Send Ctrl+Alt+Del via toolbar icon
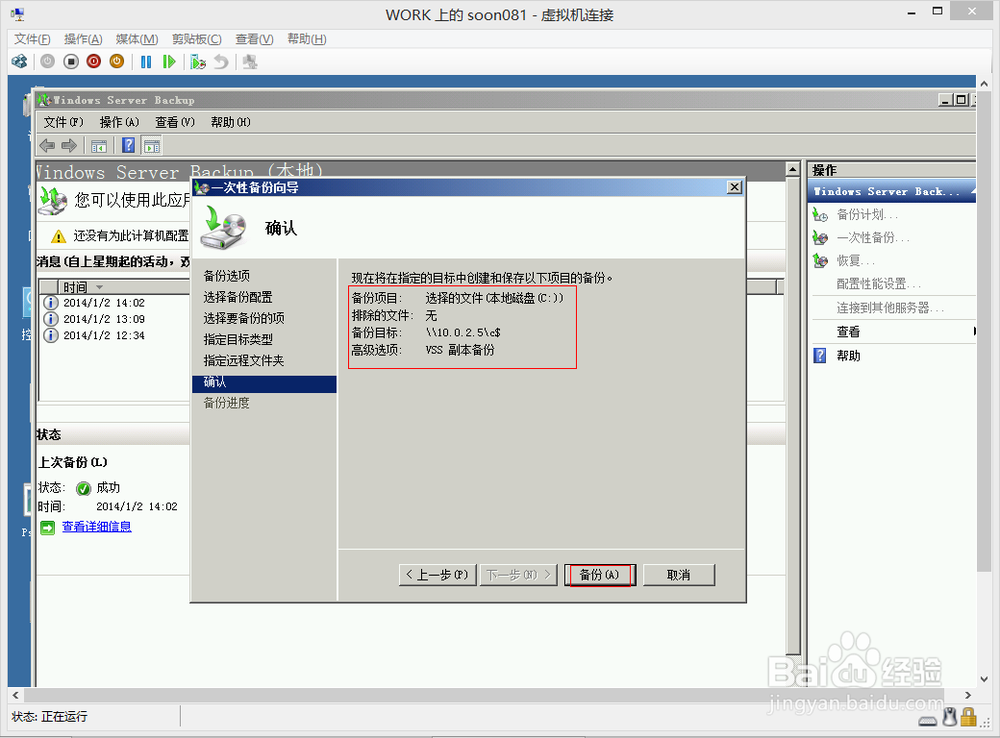This screenshot has height=738, width=1000. (19, 62)
